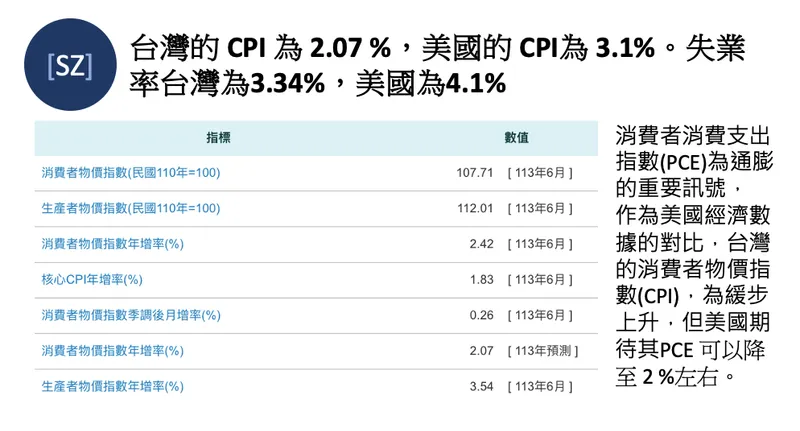The height and width of the screenshot is (431, 800).
Task: Open the 消費者物價指數季調後月增率(%) link
Action: [131, 315]
